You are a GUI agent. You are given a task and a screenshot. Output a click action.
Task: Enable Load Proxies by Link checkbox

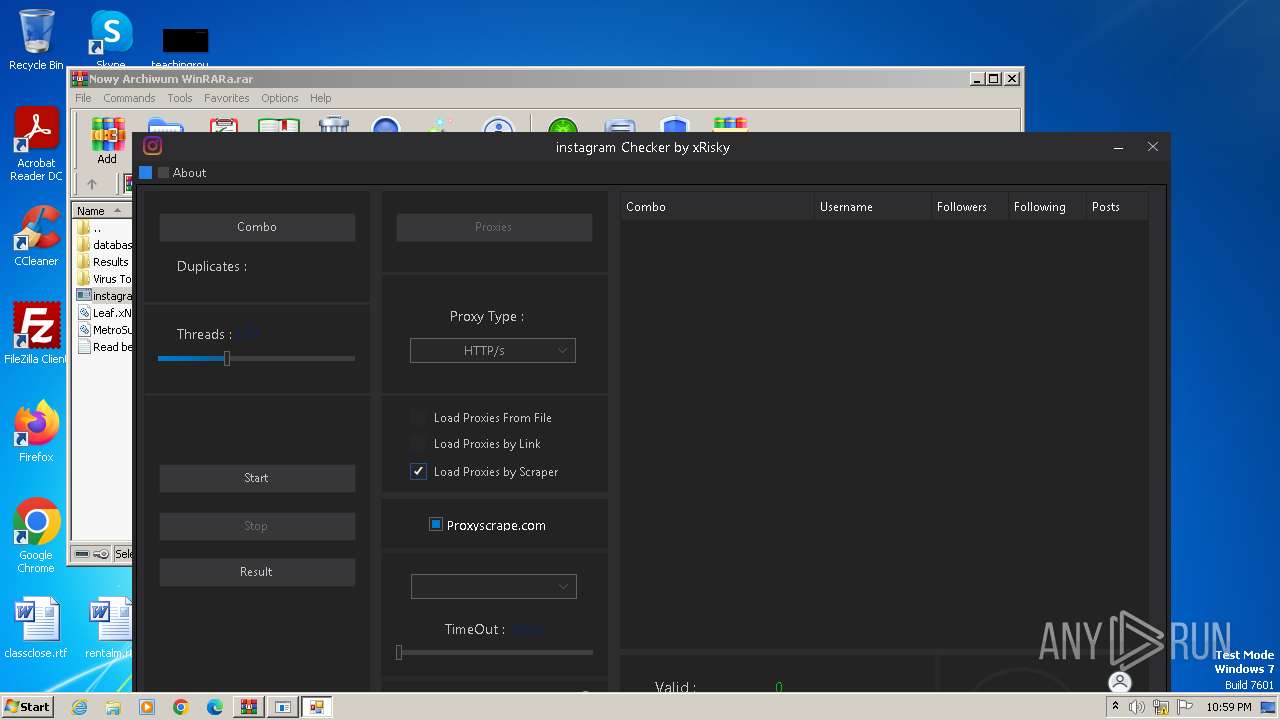pyautogui.click(x=418, y=444)
